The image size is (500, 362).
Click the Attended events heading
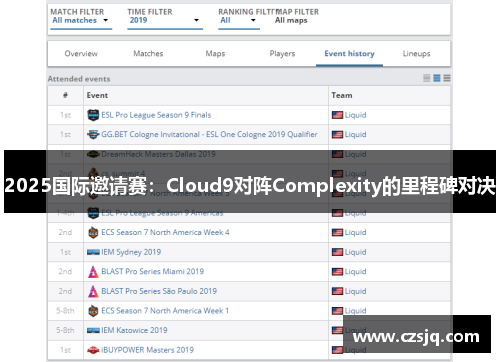[79, 79]
